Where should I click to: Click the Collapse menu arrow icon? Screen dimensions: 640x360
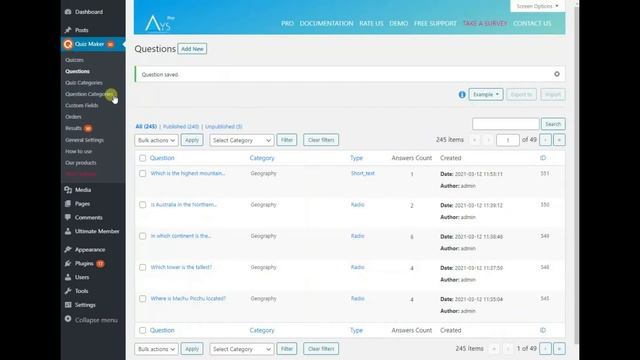tap(68, 319)
